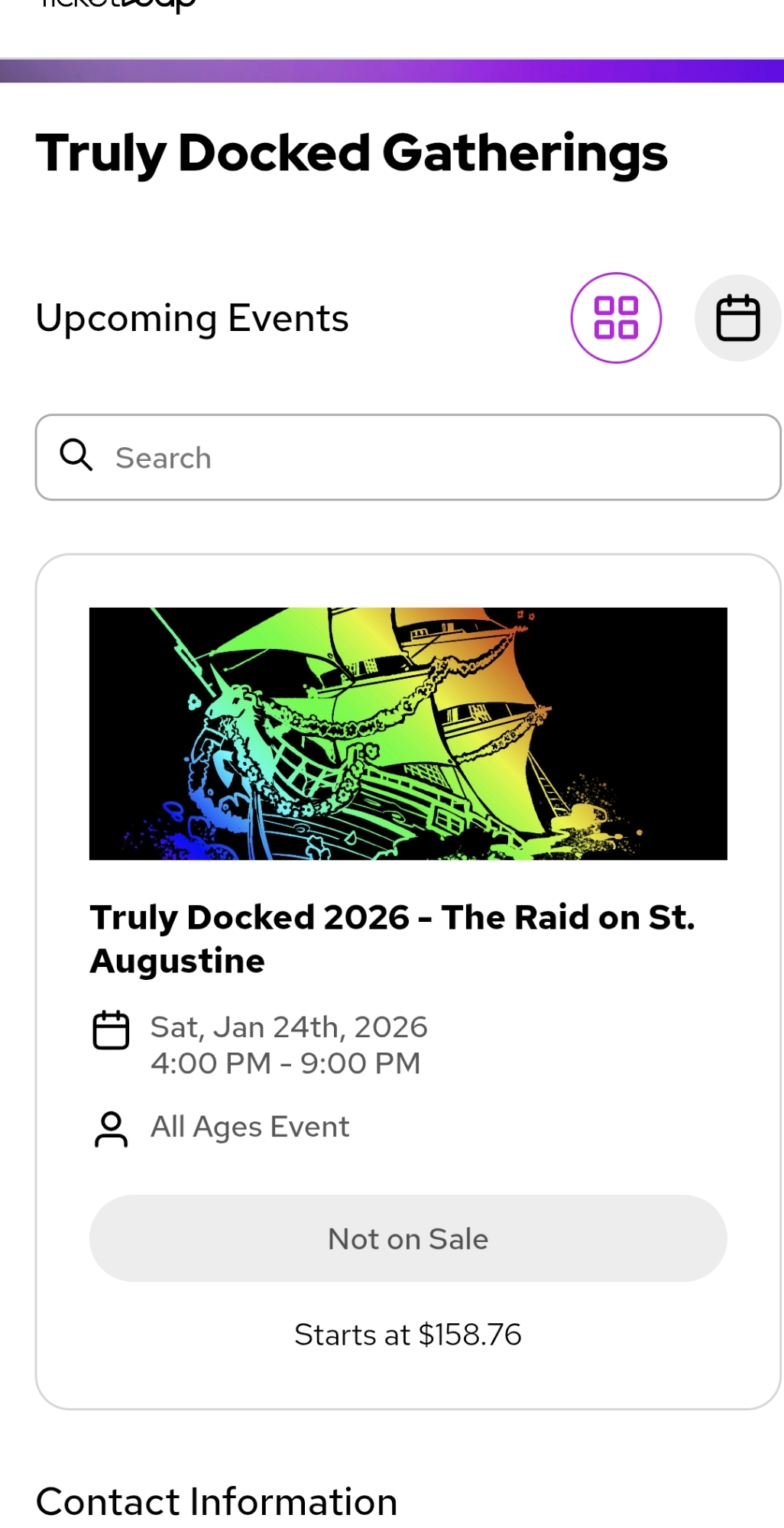Click the TicketLeap logo at top

tap(118, 6)
